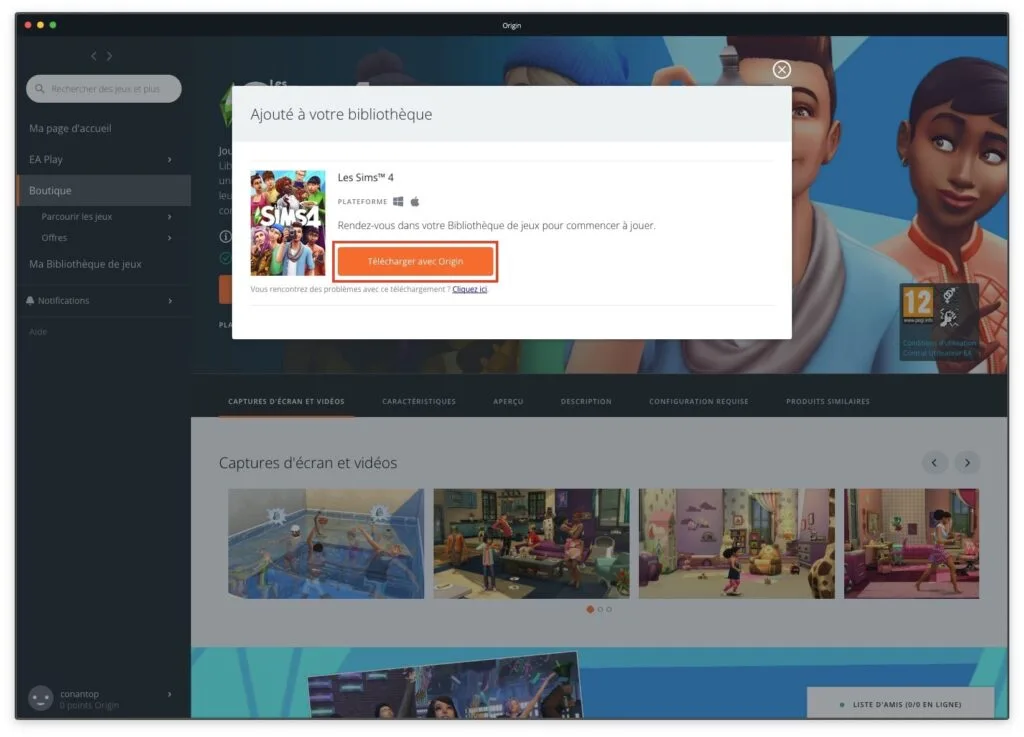Open the living room party screenshot
Screen dimensions: 1024x737
point(531,543)
